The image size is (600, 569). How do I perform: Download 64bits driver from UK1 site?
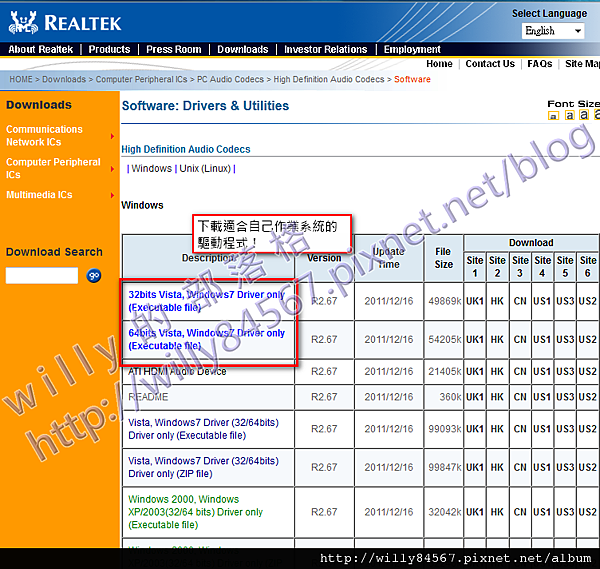tap(475, 339)
